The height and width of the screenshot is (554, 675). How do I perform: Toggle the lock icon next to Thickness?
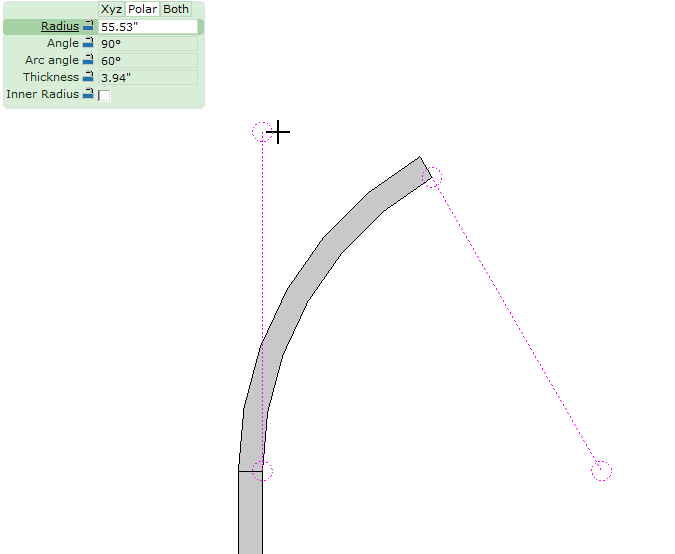(x=88, y=77)
